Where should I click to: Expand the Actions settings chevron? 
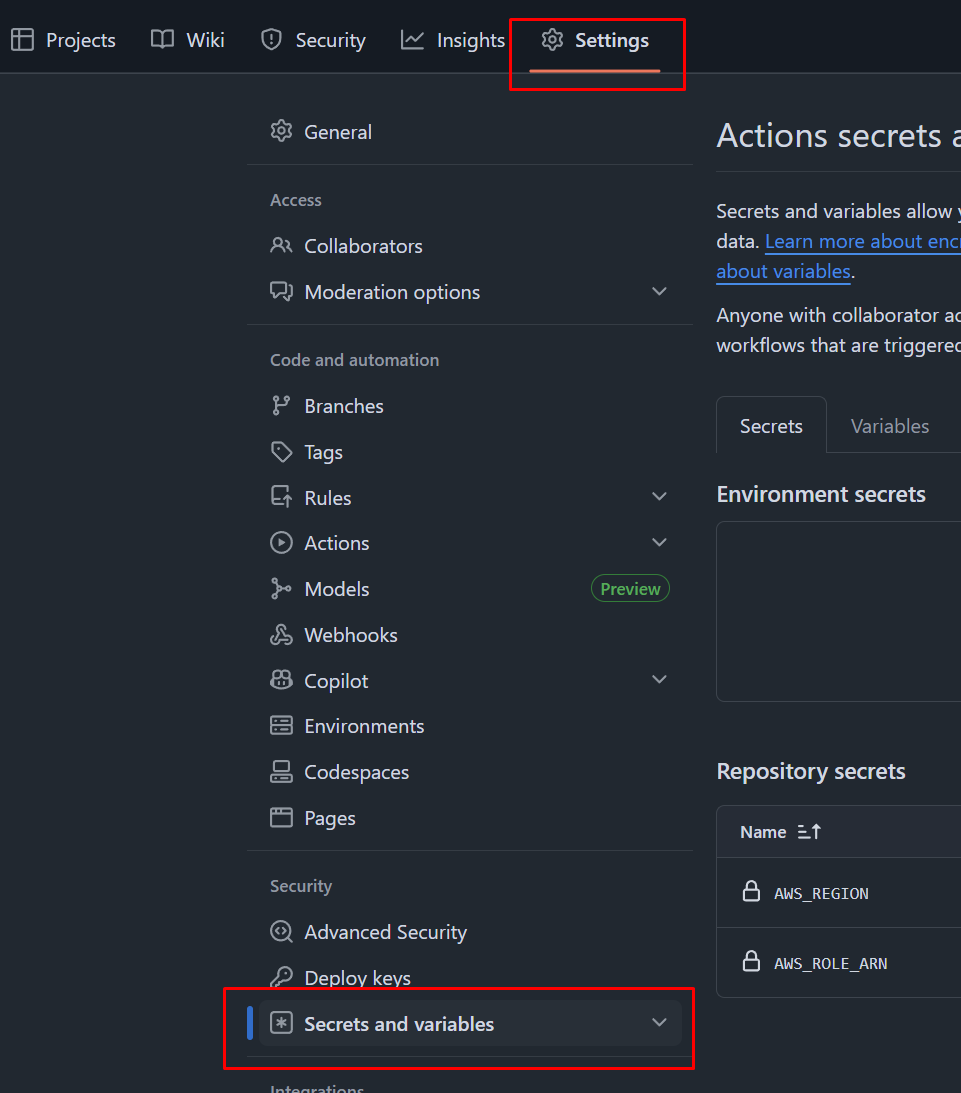pyautogui.click(x=659, y=543)
